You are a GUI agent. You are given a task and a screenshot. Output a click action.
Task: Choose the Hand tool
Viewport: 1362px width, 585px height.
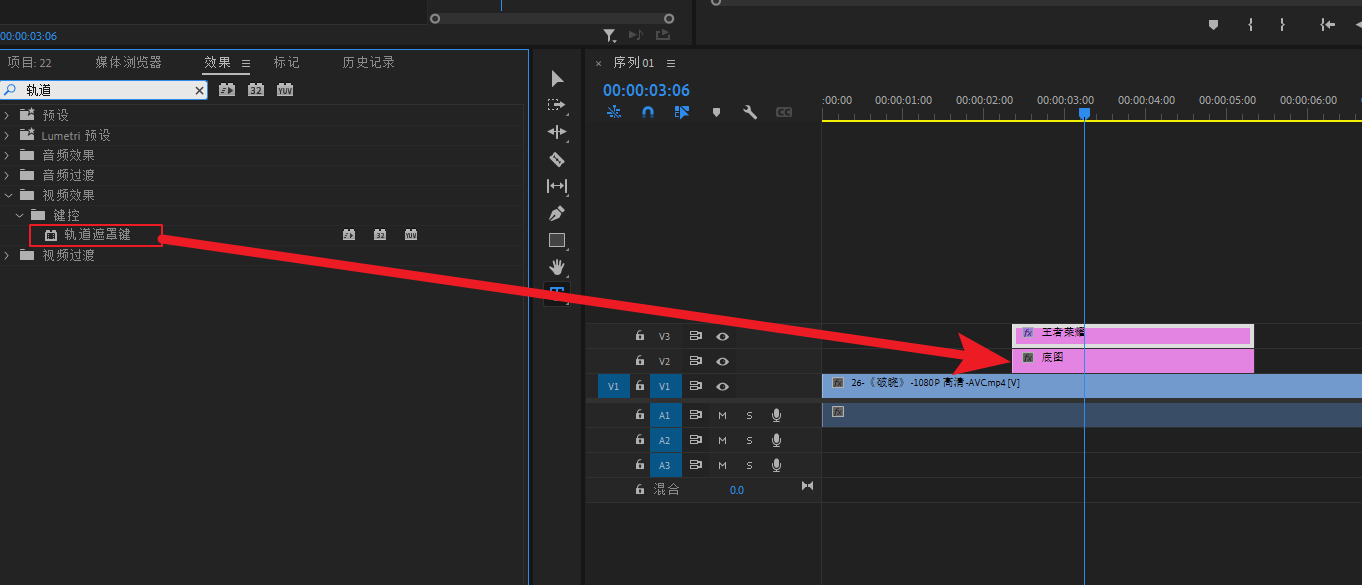pyautogui.click(x=557, y=267)
